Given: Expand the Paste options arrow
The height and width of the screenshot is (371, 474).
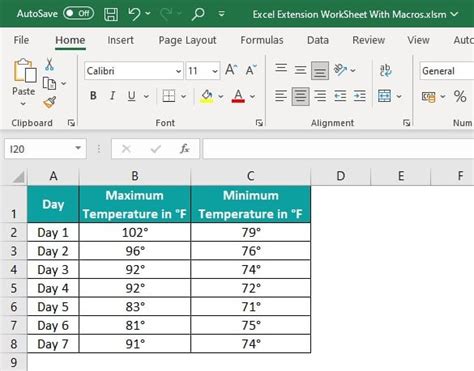Looking at the screenshot, I should click(x=23, y=104).
